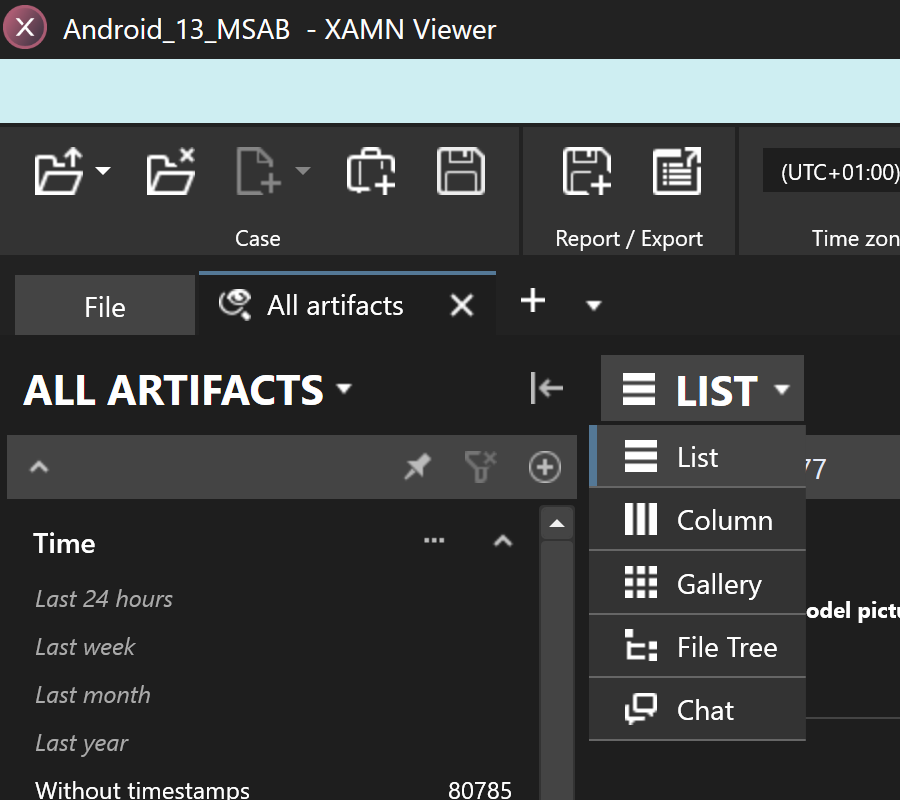Viewport: 900px width, 800px height.
Task: Save the case using the floppy disk icon
Action: click(460, 170)
